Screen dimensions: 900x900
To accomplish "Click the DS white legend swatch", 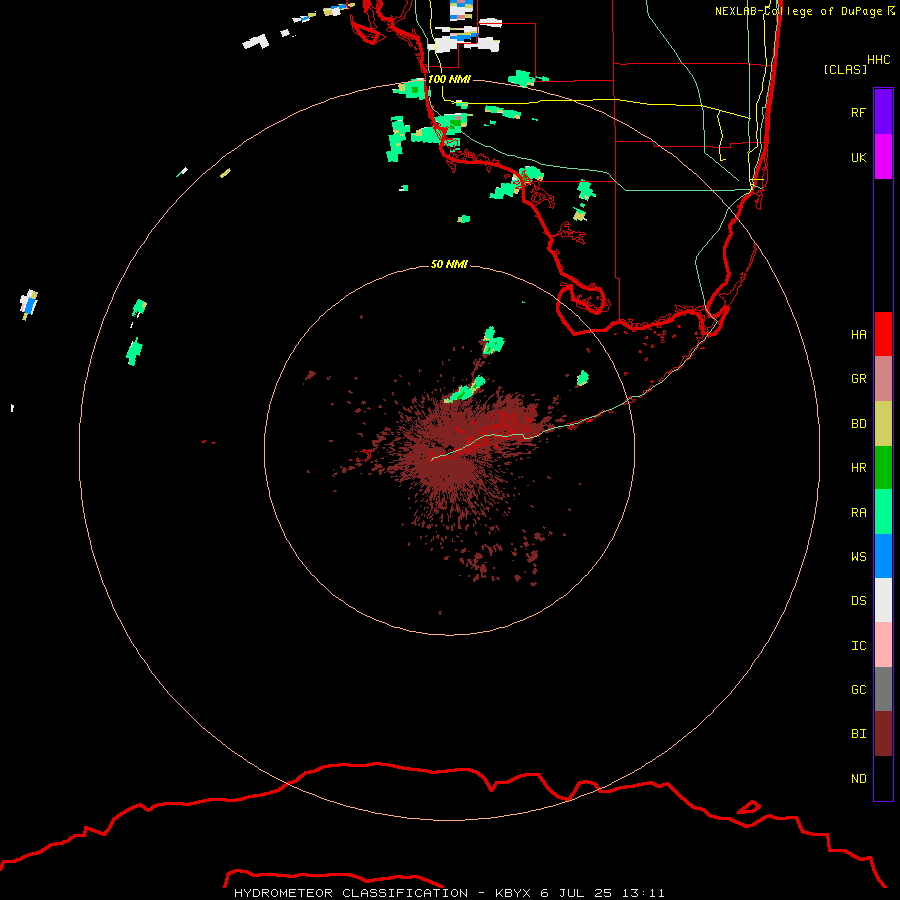I will point(883,600).
